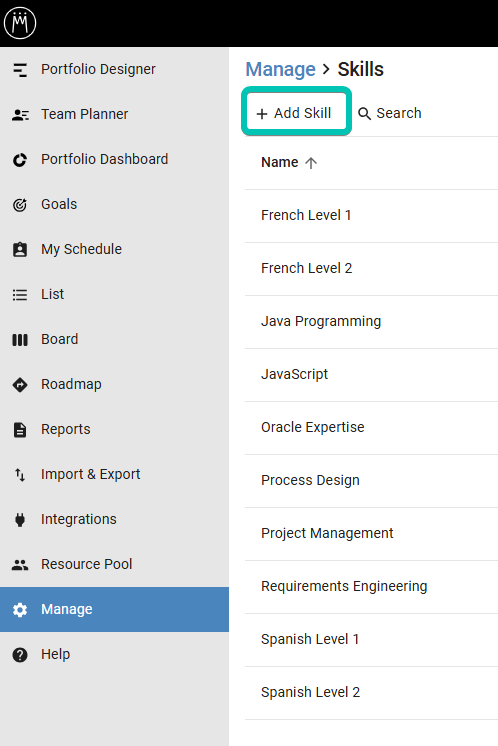Open the Board columns icon

[x=20, y=340]
